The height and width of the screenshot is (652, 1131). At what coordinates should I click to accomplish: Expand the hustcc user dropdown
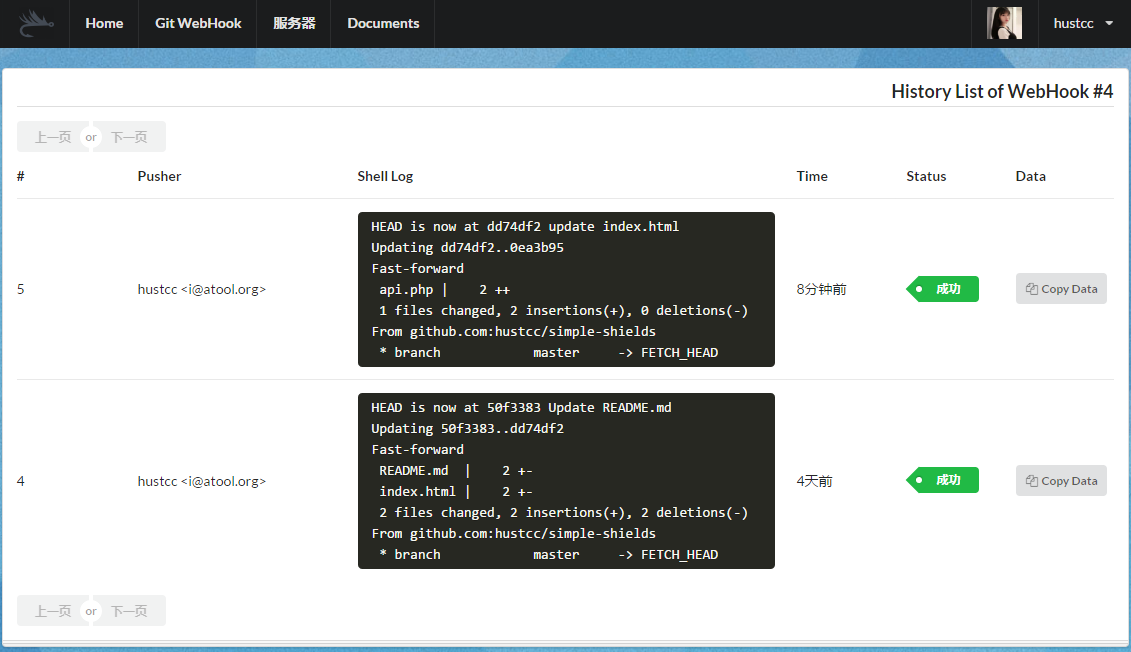coord(1083,24)
